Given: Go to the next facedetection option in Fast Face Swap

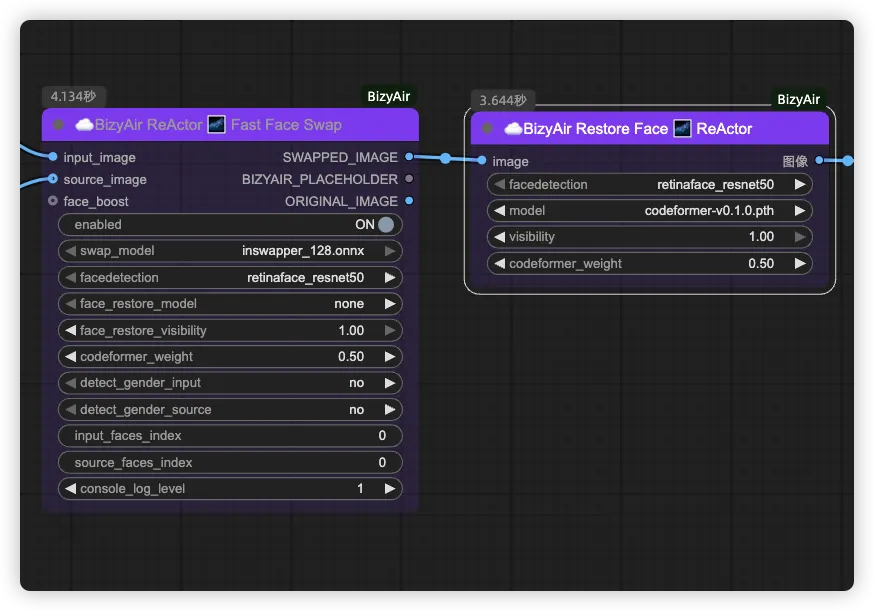Looking at the screenshot, I should [x=390, y=278].
